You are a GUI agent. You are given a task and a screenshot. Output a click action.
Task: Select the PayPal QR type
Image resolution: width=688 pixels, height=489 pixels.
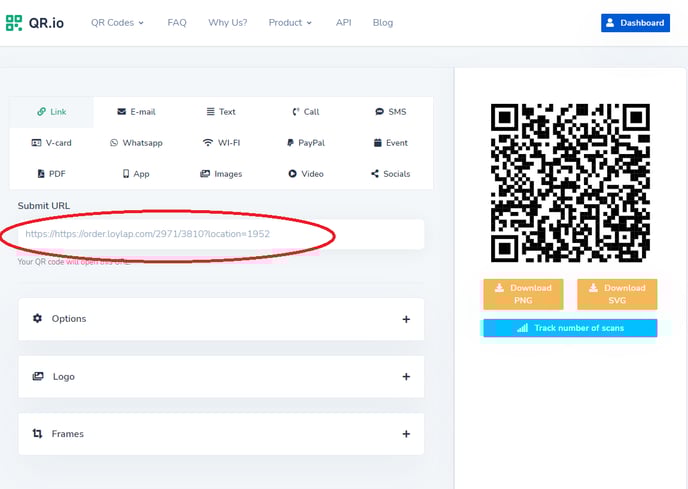pos(305,143)
